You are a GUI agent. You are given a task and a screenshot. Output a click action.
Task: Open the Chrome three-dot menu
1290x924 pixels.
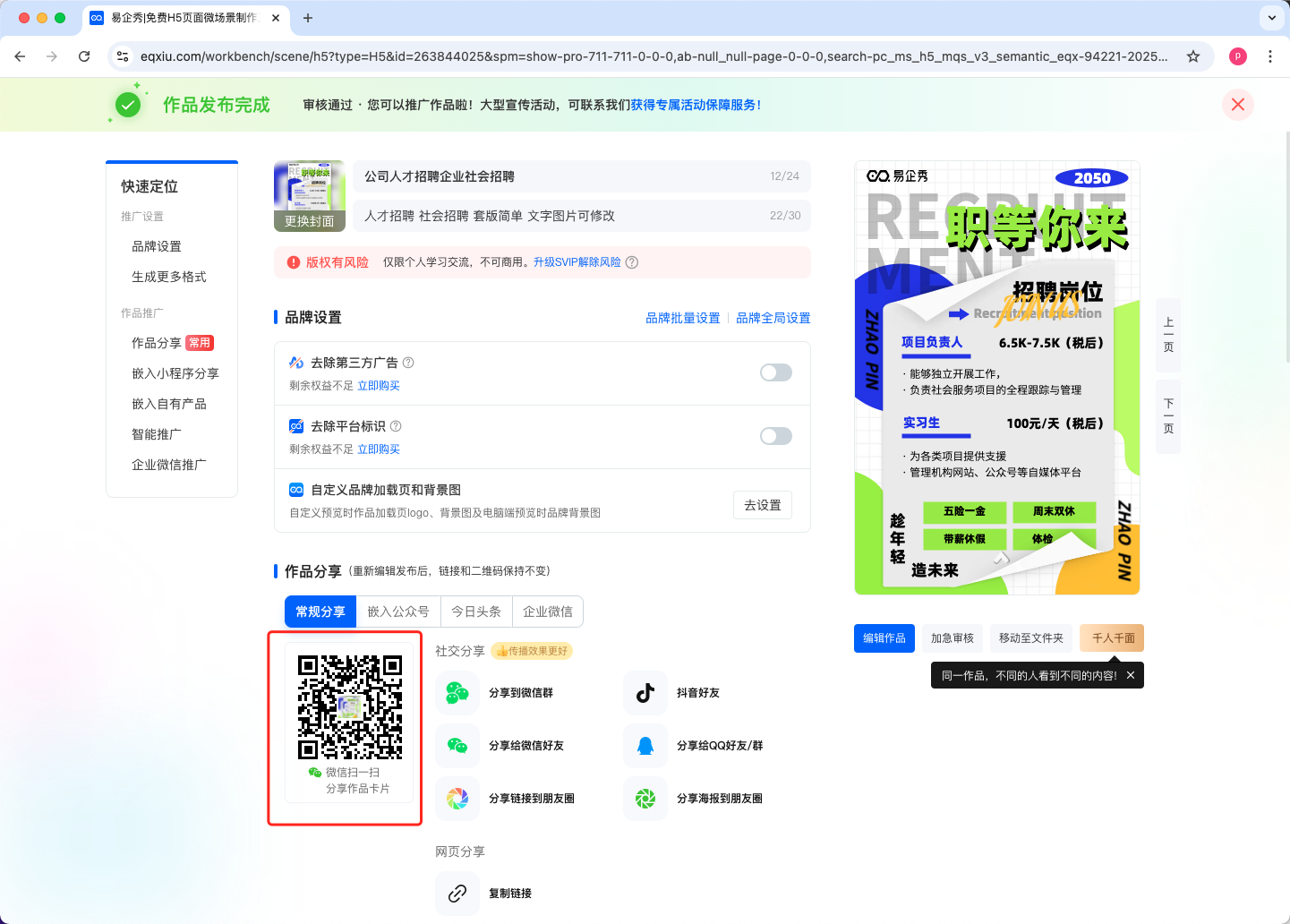point(1269,56)
